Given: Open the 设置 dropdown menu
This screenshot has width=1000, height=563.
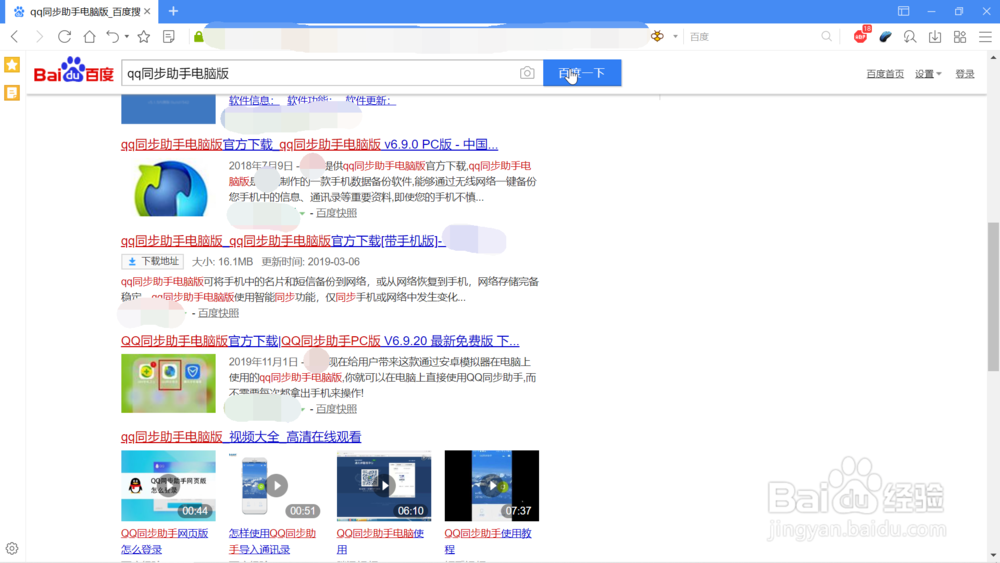Looking at the screenshot, I should pos(928,74).
